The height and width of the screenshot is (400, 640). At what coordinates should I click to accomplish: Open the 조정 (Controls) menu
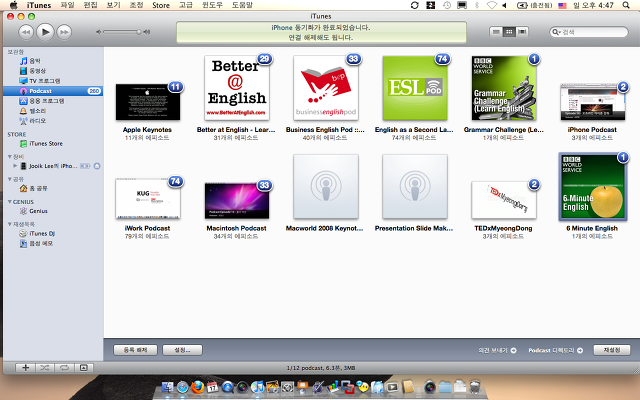[x=136, y=5]
